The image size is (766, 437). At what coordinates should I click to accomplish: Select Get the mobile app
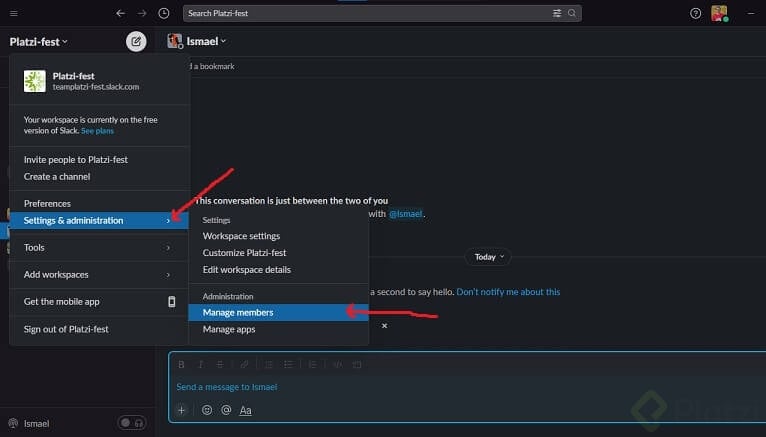tap(99, 302)
